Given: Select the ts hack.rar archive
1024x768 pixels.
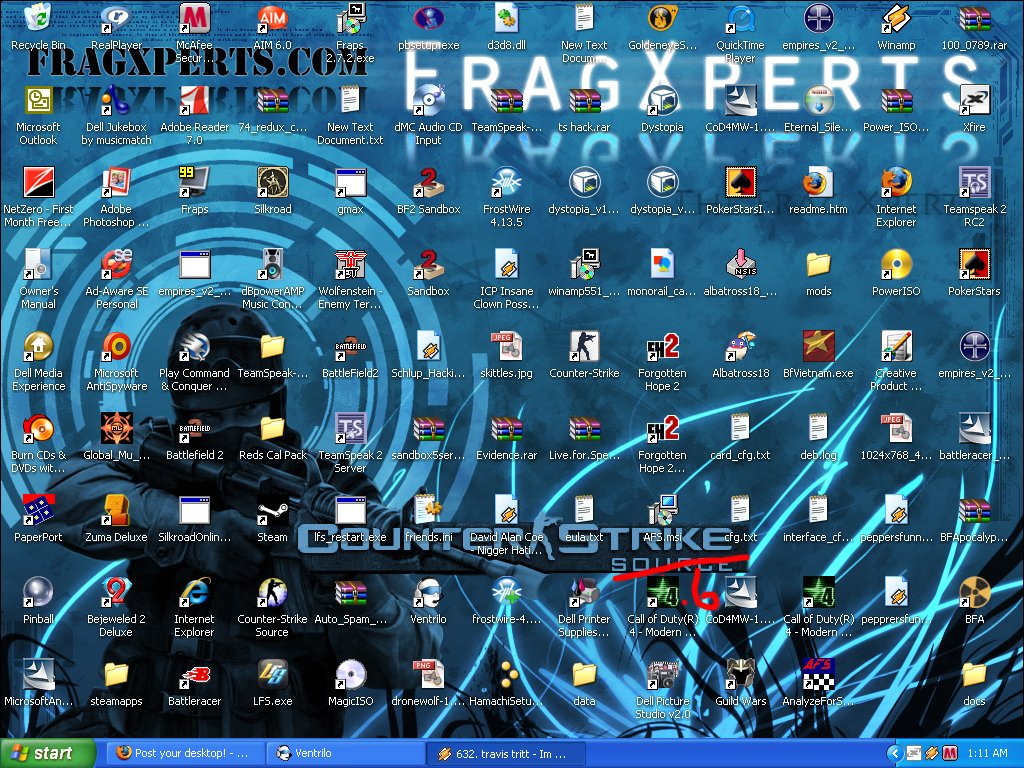Looking at the screenshot, I should [584, 100].
